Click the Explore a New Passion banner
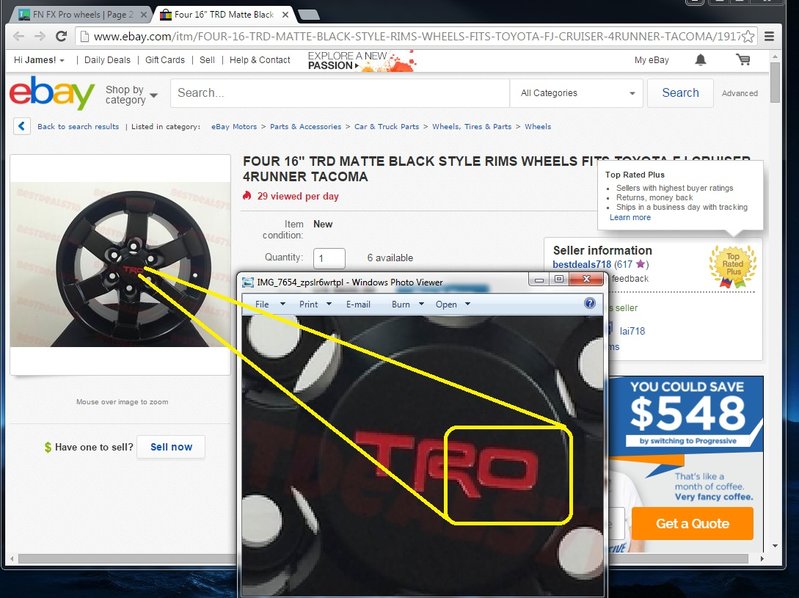Image resolution: width=799 pixels, height=598 pixels. click(x=362, y=60)
